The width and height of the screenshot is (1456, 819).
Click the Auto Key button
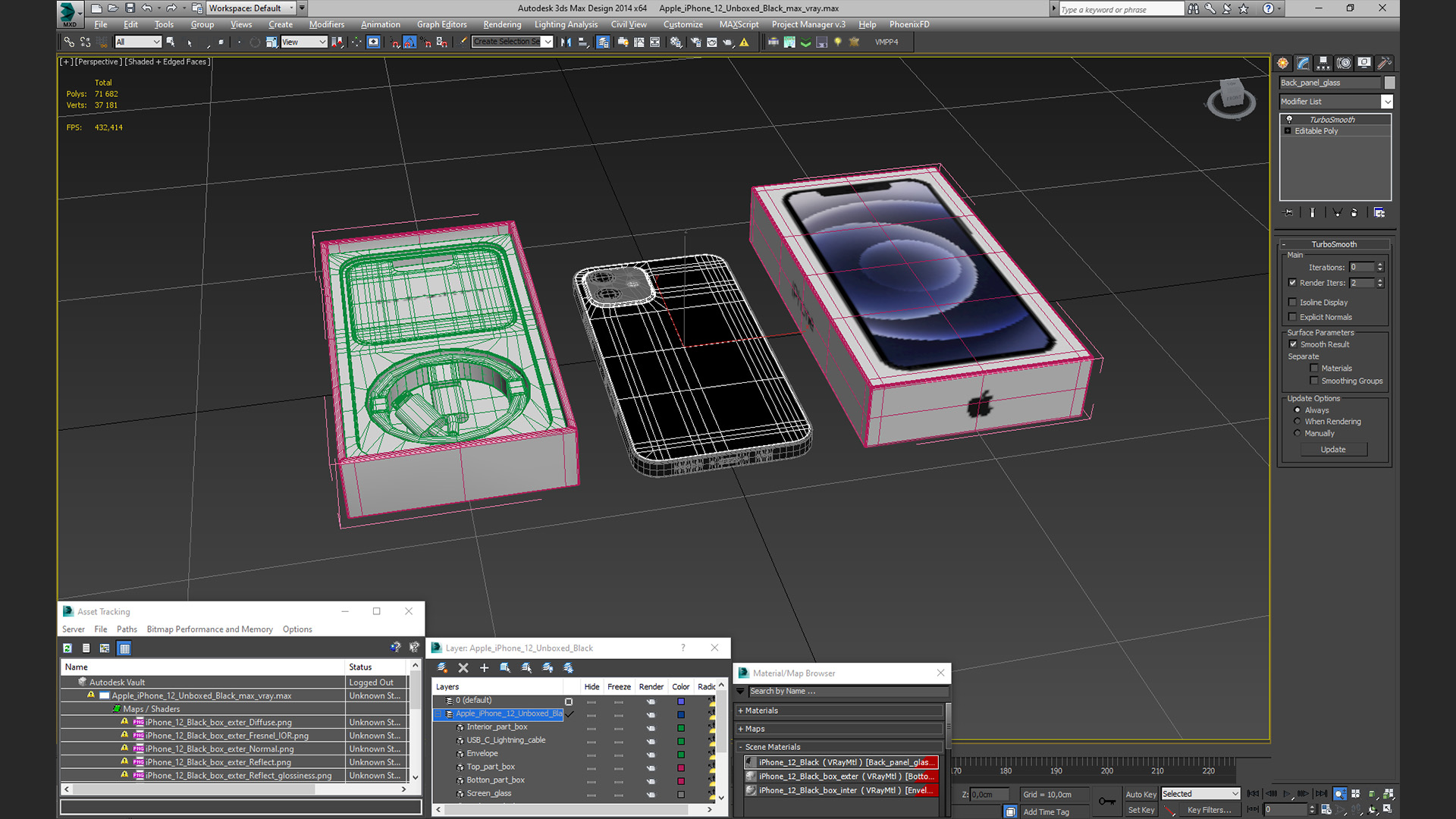[1141, 794]
